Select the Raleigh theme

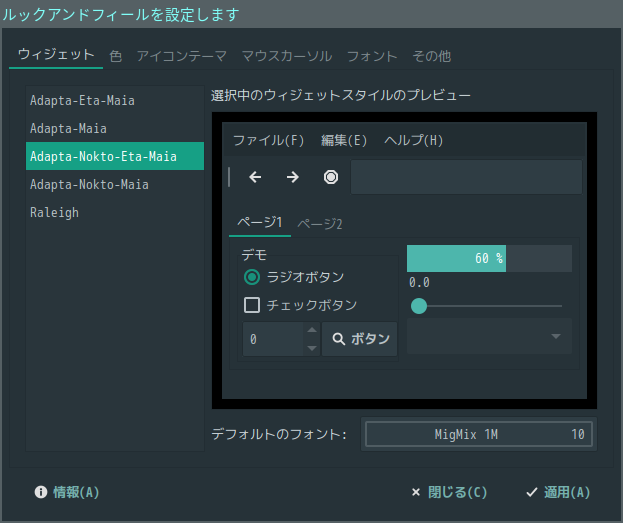115,212
